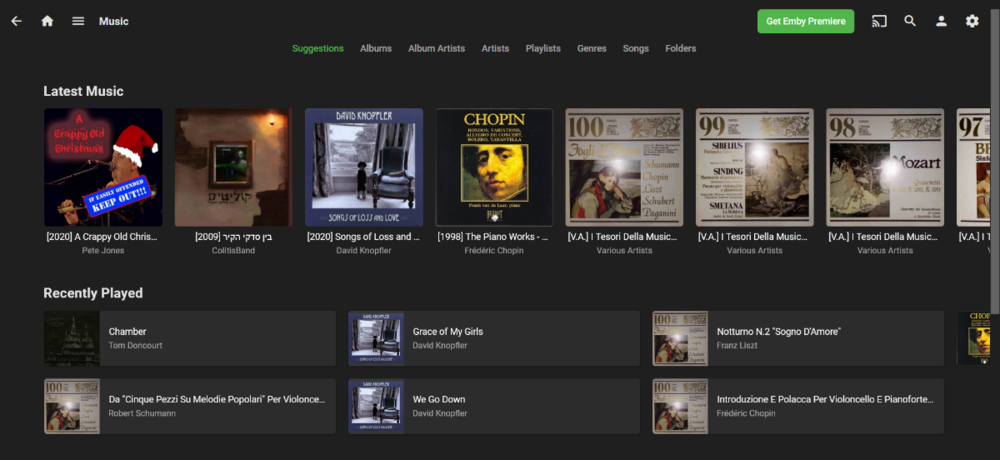Screen dimensions: 1000x460
Task: Click the ColitisBand artist link
Action: pyautogui.click(x=233, y=250)
